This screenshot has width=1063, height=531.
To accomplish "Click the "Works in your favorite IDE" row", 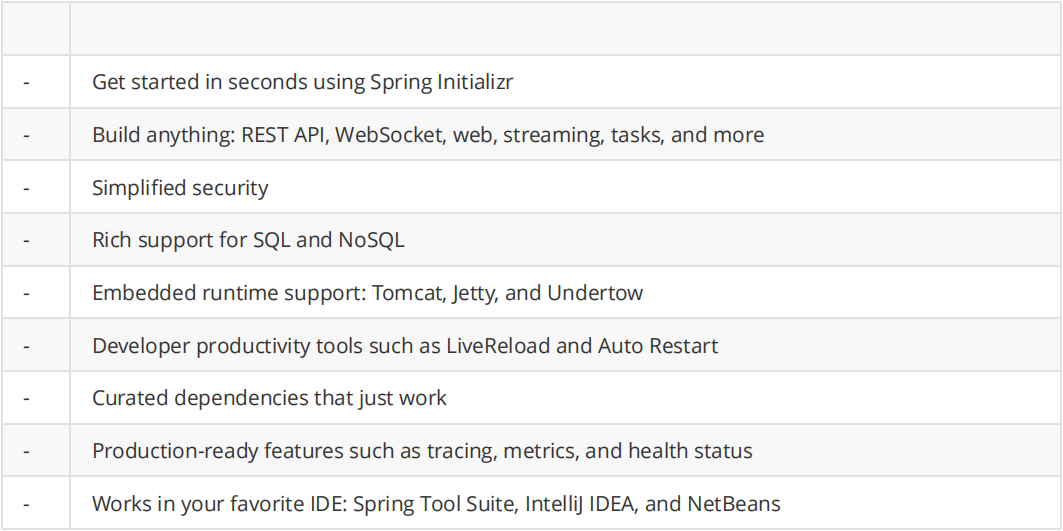I will point(532,504).
